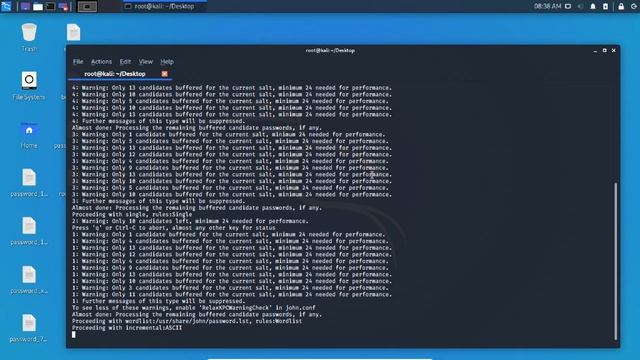Click '2: Warning: Only 10 candidates left' line
The image size is (640, 360).
[x=190, y=221]
